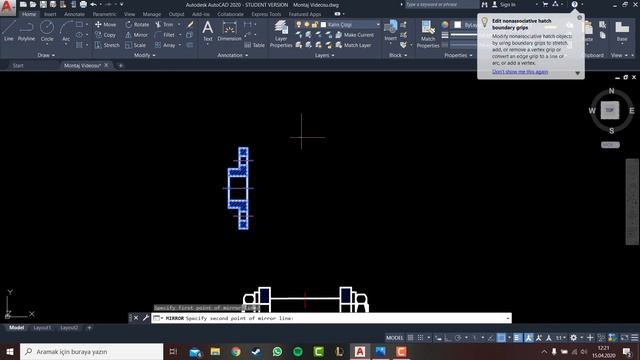The image size is (640, 360).
Task: Expand the Modify panel
Action: point(144,55)
